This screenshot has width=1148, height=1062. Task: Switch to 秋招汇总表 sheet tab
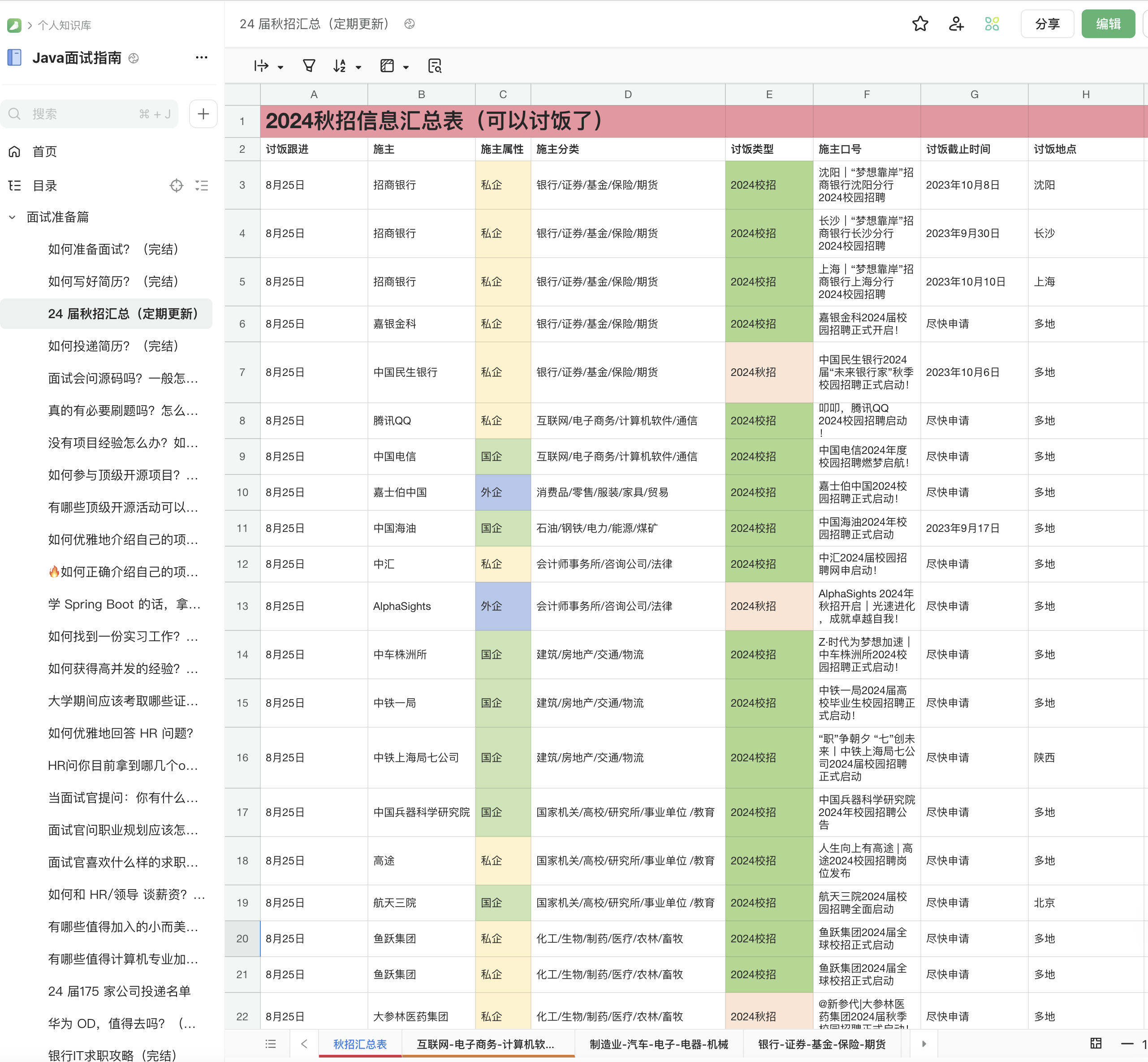[x=360, y=1044]
